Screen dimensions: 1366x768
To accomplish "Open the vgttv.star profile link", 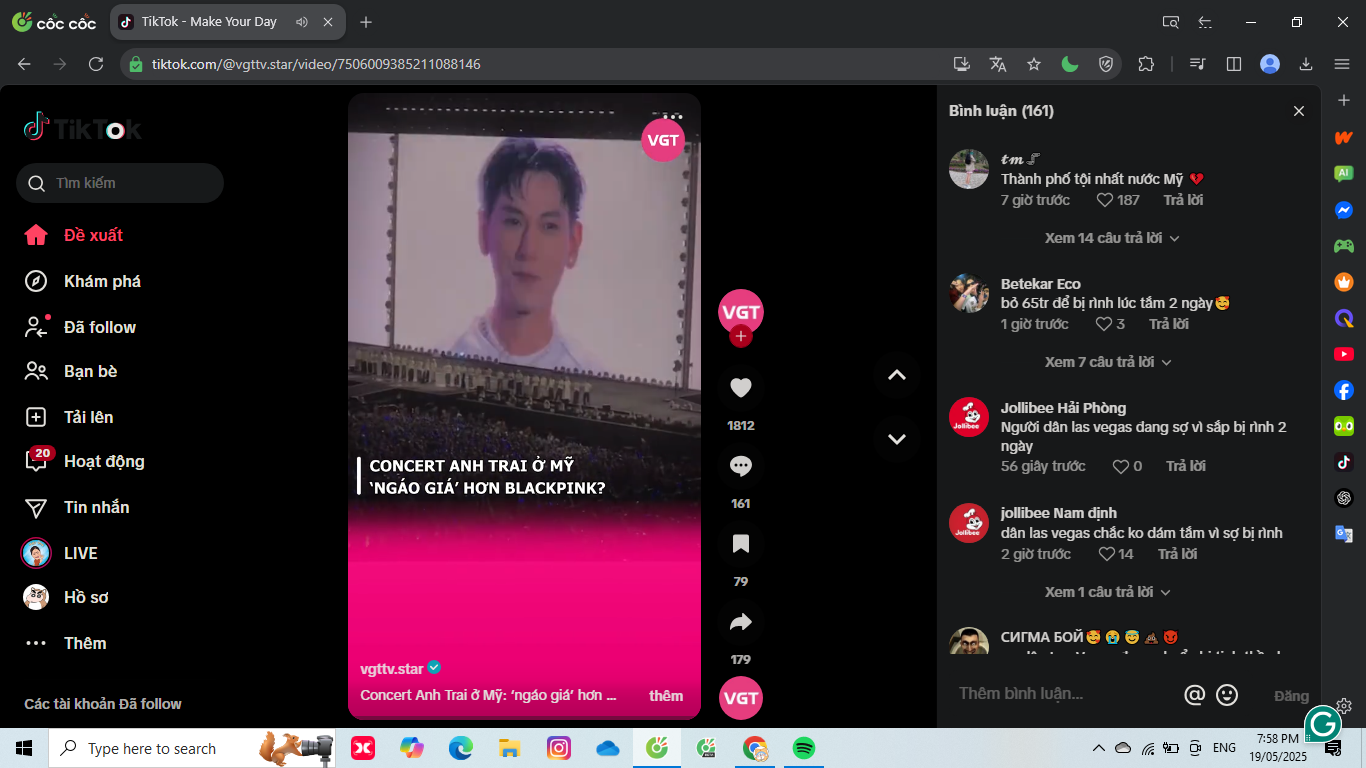I will tap(392, 668).
